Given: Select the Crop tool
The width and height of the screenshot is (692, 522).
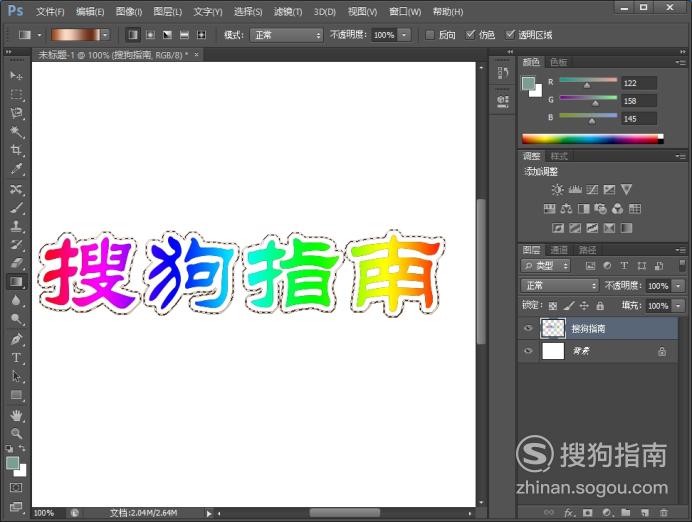Looking at the screenshot, I should pyautogui.click(x=16, y=150).
